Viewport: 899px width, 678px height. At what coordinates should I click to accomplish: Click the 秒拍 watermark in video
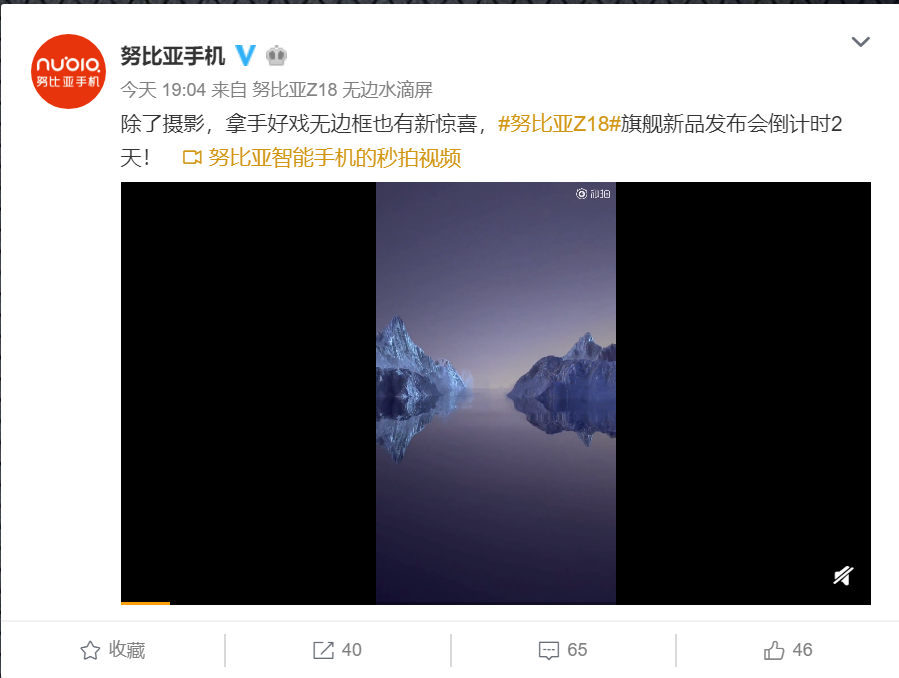(593, 194)
